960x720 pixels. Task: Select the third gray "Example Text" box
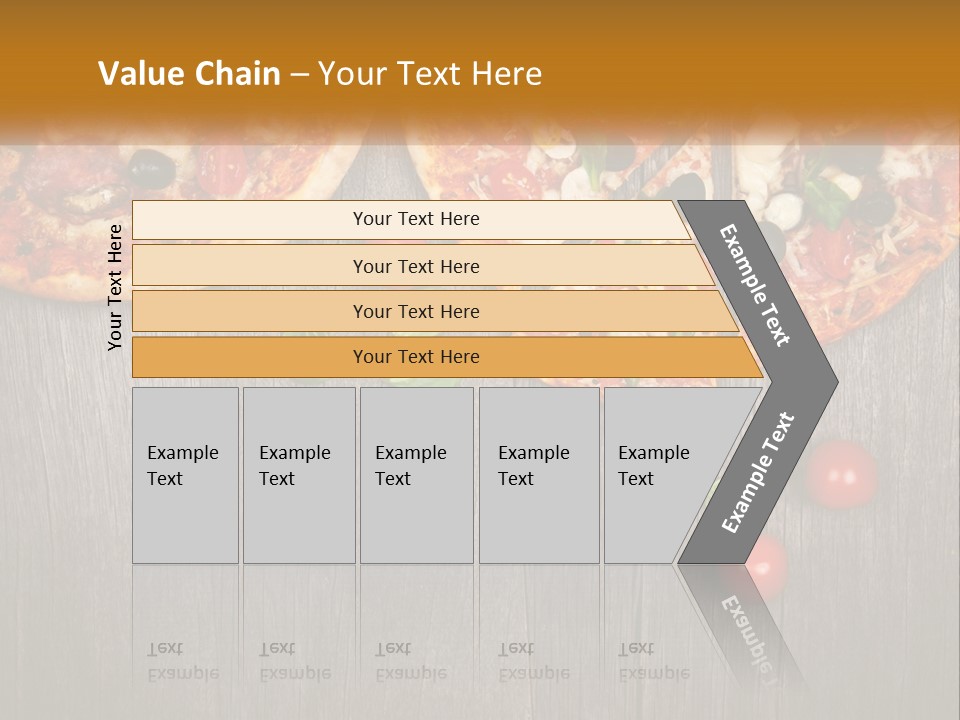[415, 475]
